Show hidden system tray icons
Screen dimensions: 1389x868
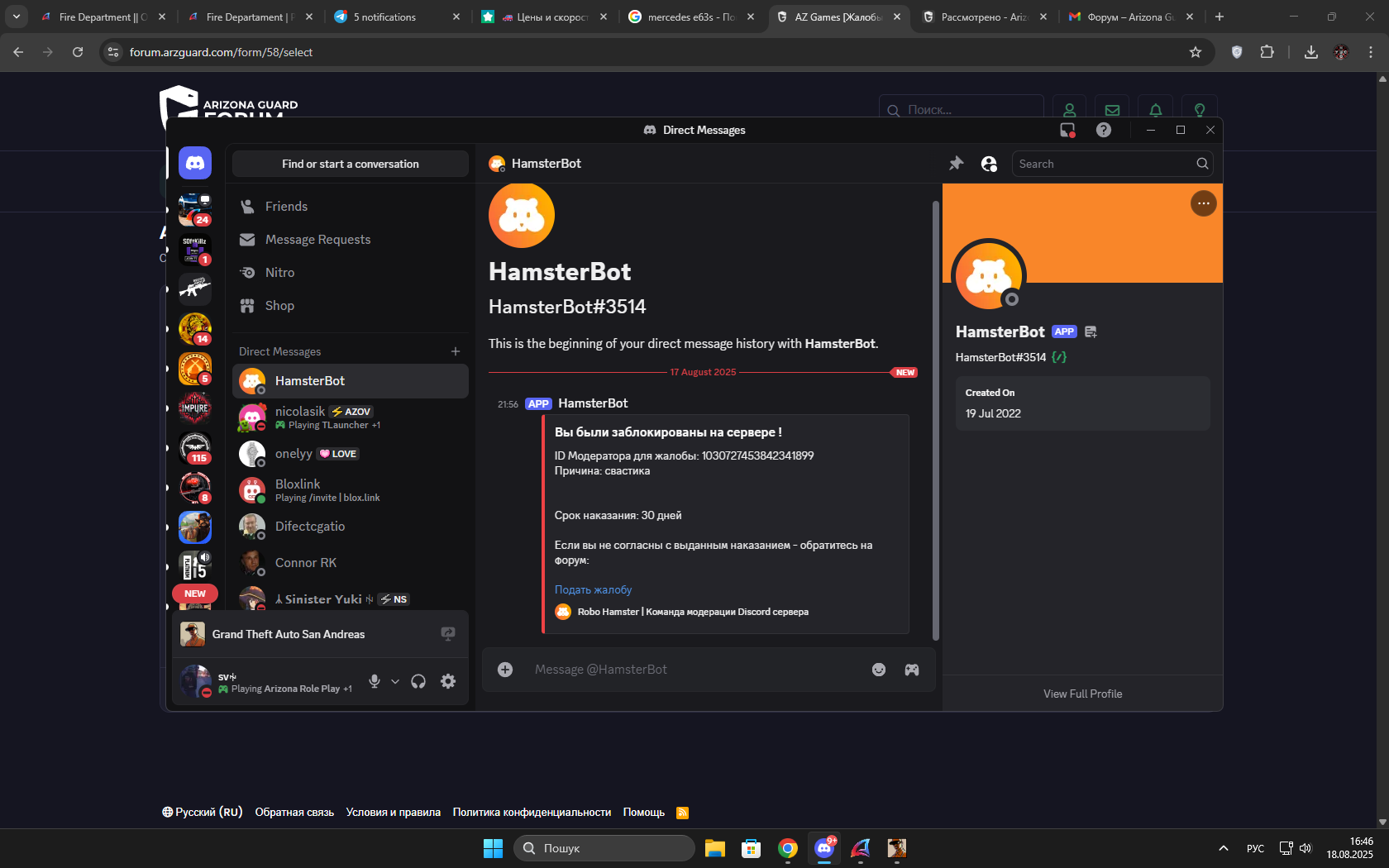coord(1223,848)
